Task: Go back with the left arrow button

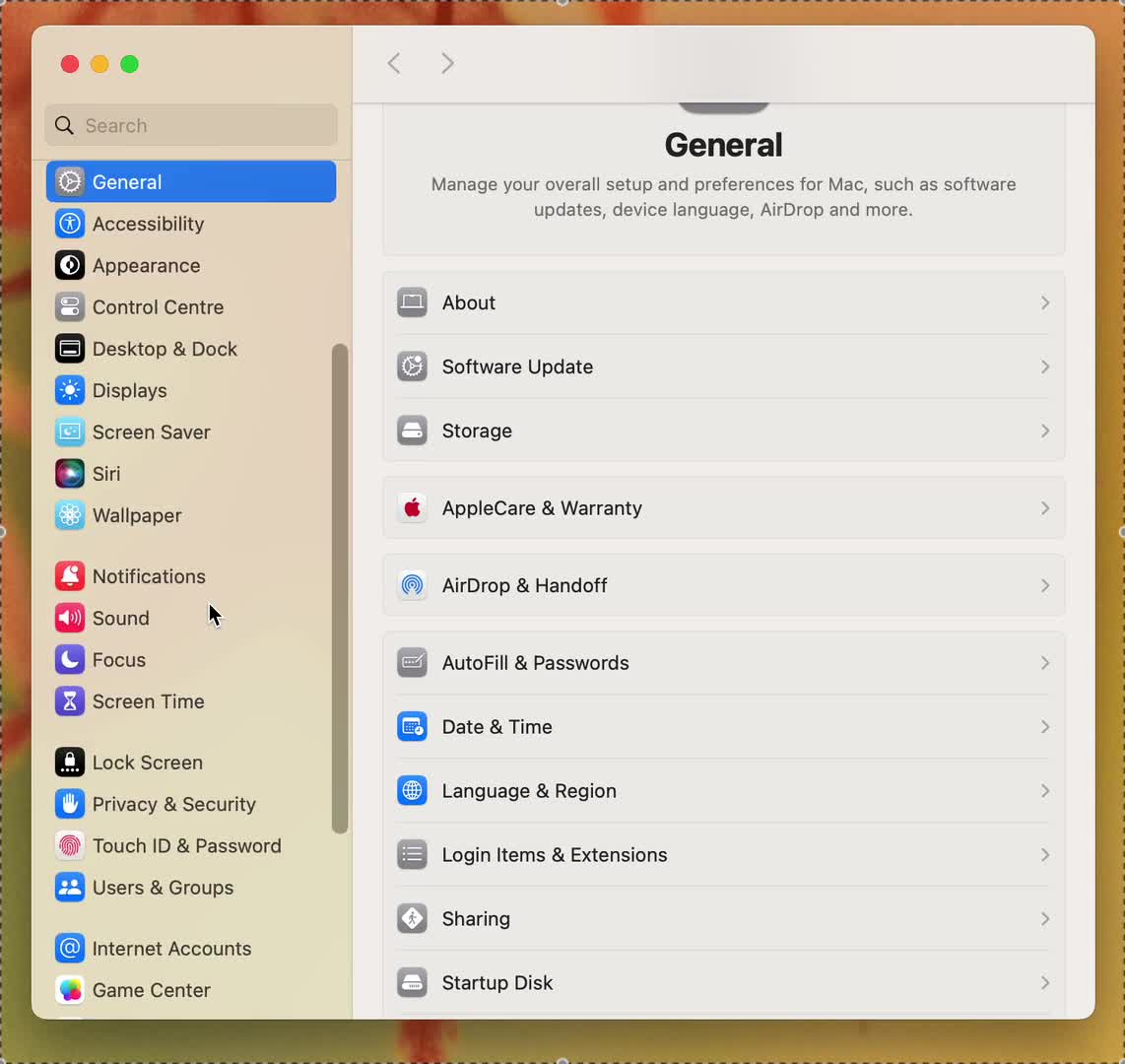Action: [394, 64]
